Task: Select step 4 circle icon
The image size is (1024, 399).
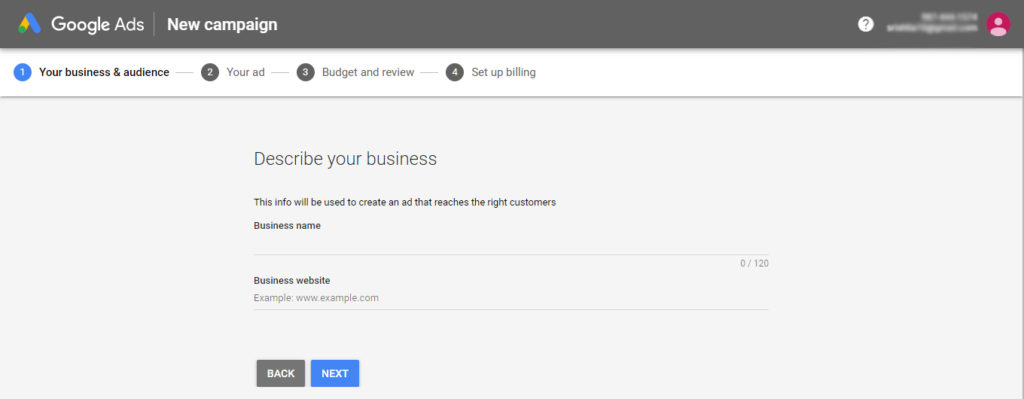Action: click(455, 72)
